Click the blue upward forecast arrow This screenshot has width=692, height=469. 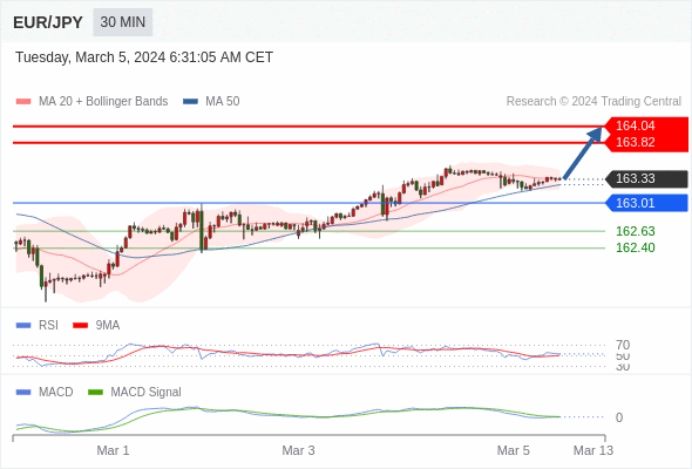coord(583,153)
